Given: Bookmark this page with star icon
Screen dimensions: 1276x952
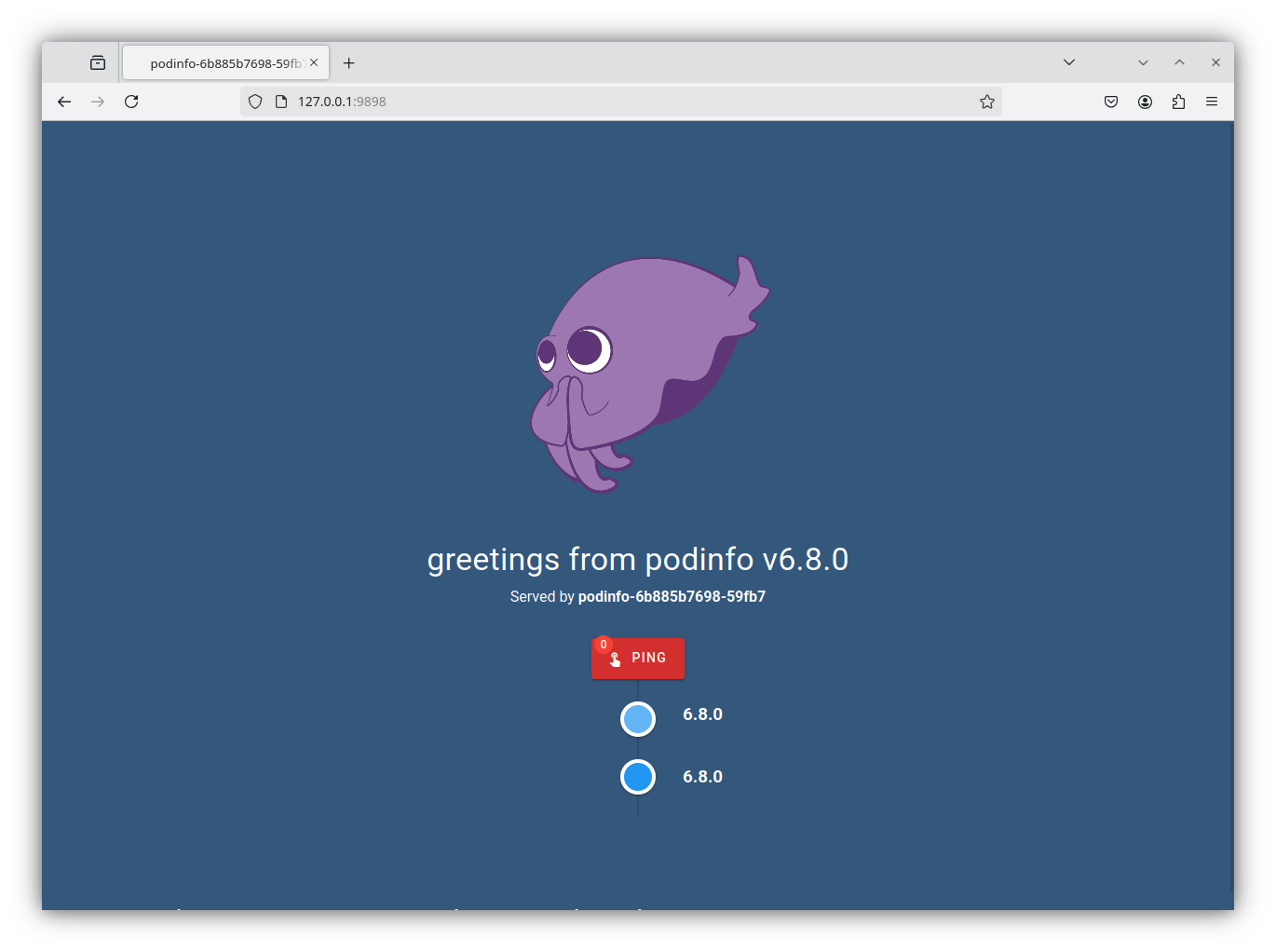Looking at the screenshot, I should (987, 102).
